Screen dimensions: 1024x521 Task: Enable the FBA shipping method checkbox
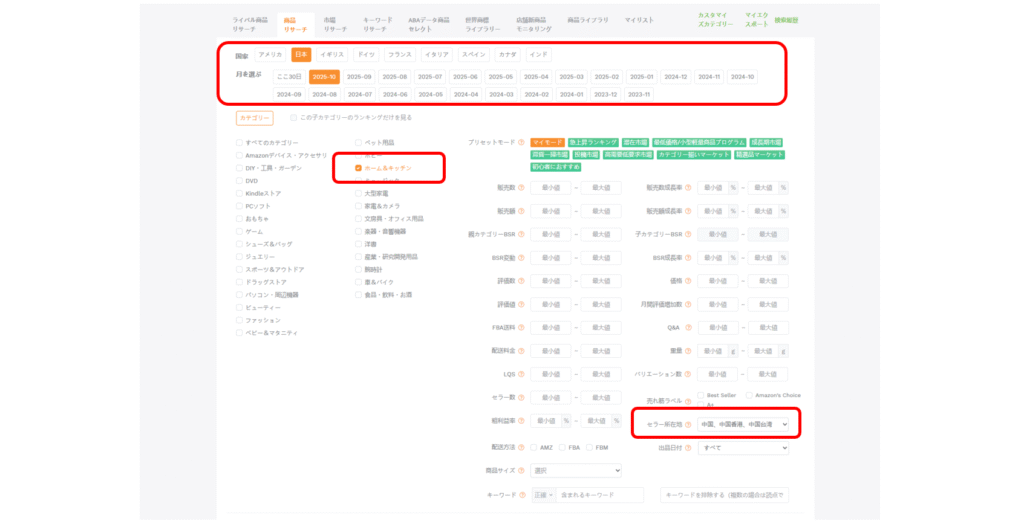pyautogui.click(x=563, y=448)
